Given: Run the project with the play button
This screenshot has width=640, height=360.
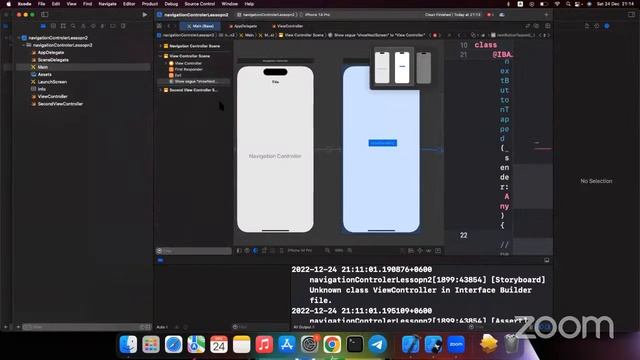Looking at the screenshot, I should pyautogui.click(x=144, y=15).
